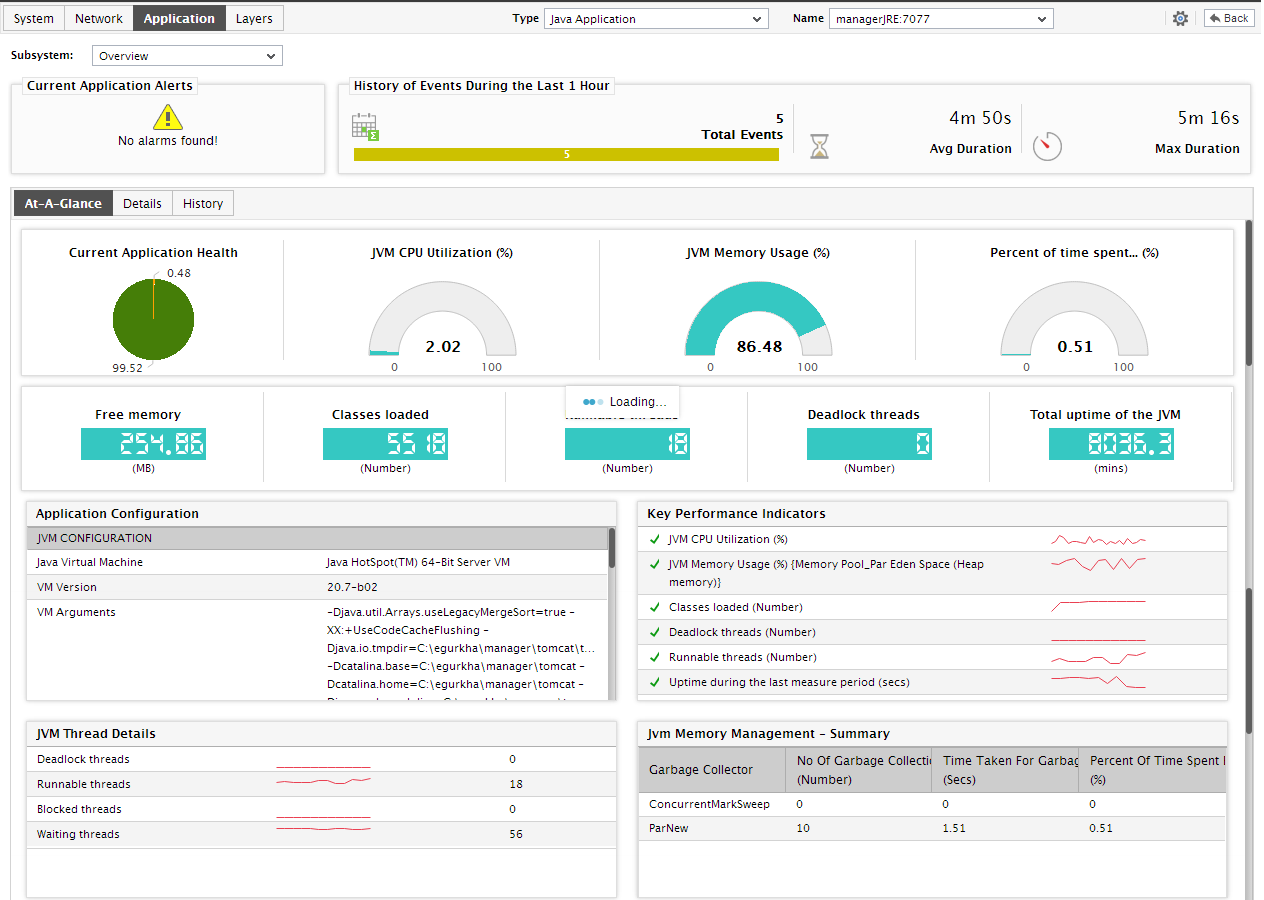Click the yellow warning alert icon

[168, 117]
